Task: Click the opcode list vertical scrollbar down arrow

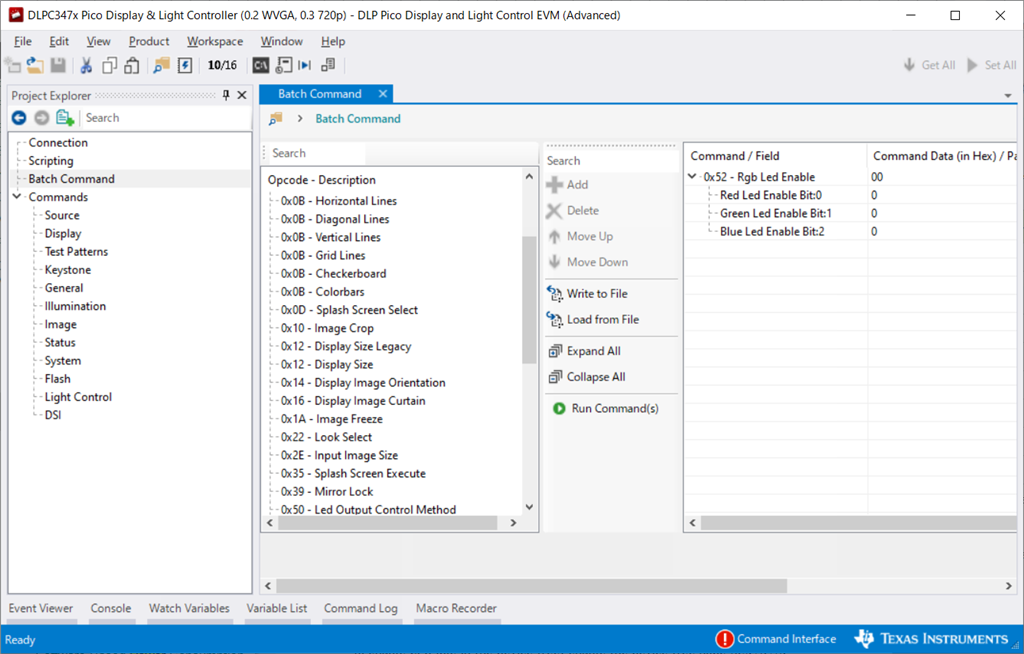Action: click(529, 507)
